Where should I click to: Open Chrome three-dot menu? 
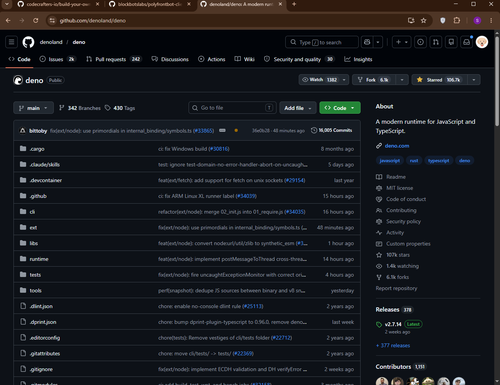[491, 21]
